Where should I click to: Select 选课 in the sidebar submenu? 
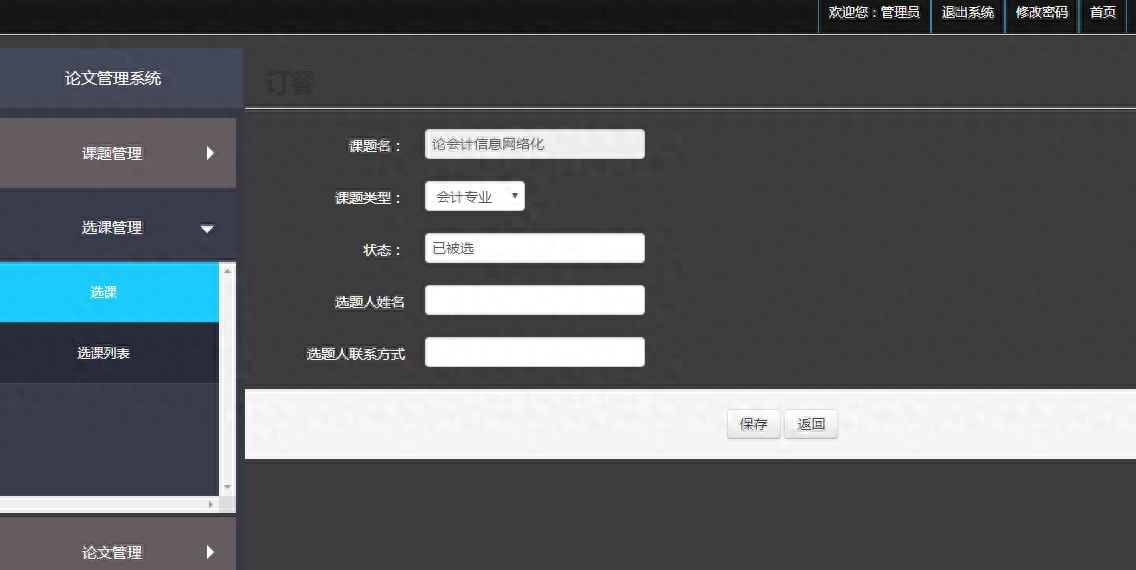104,292
